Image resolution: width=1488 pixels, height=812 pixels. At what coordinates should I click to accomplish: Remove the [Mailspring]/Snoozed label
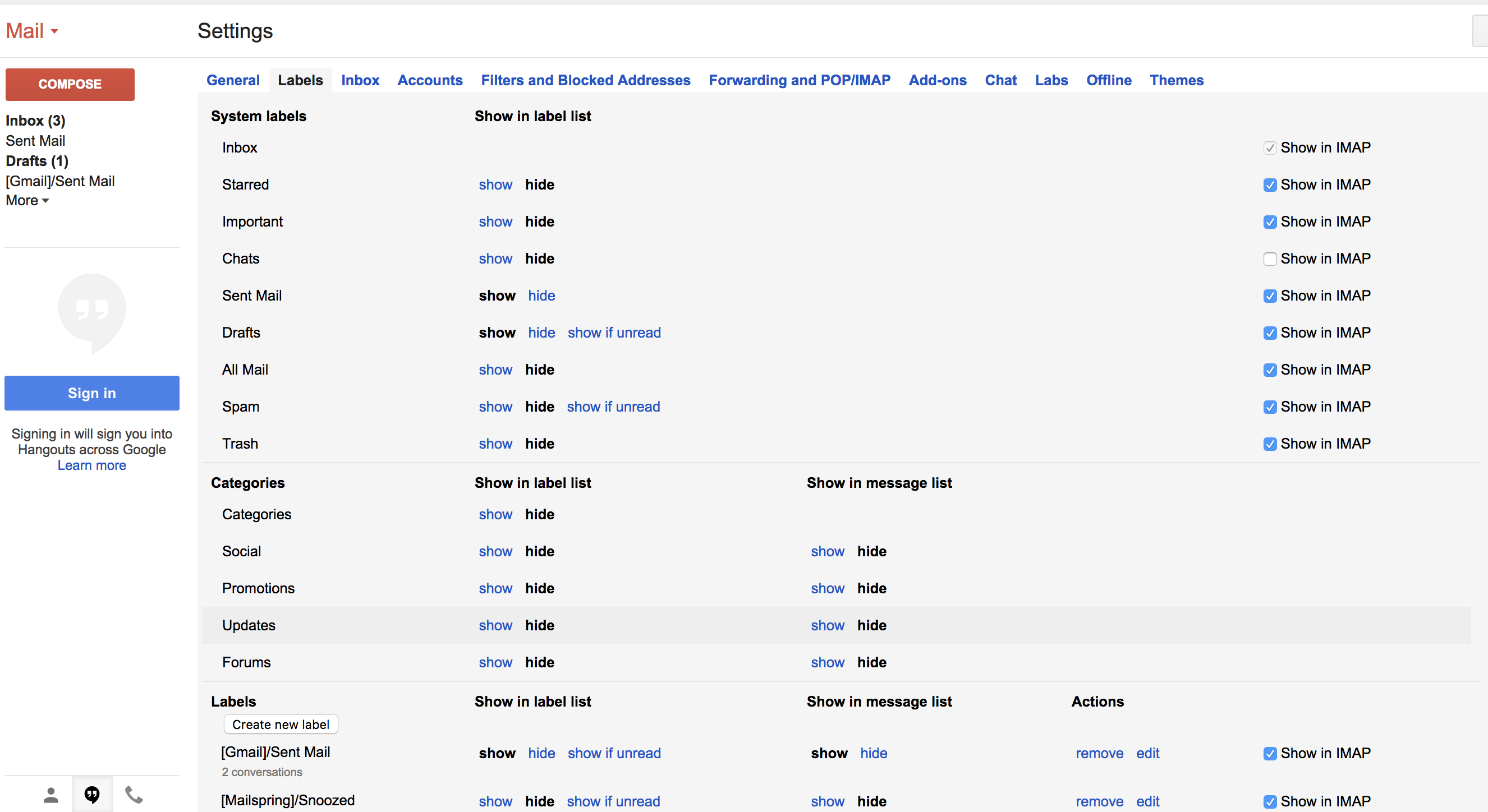coord(1099,801)
